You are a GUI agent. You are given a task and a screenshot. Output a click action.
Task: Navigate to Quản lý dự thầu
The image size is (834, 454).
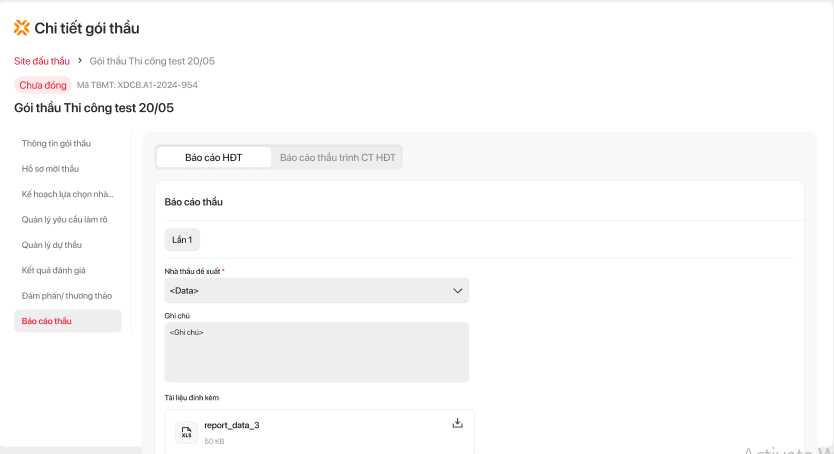(x=51, y=244)
